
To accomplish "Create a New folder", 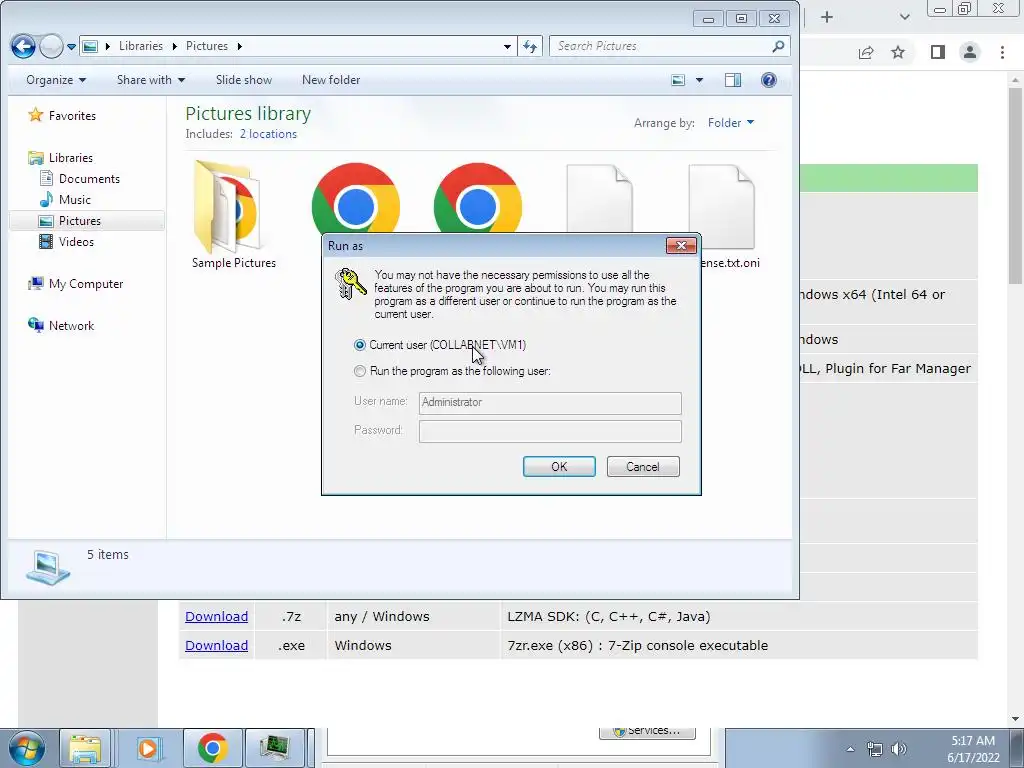I will (331, 80).
